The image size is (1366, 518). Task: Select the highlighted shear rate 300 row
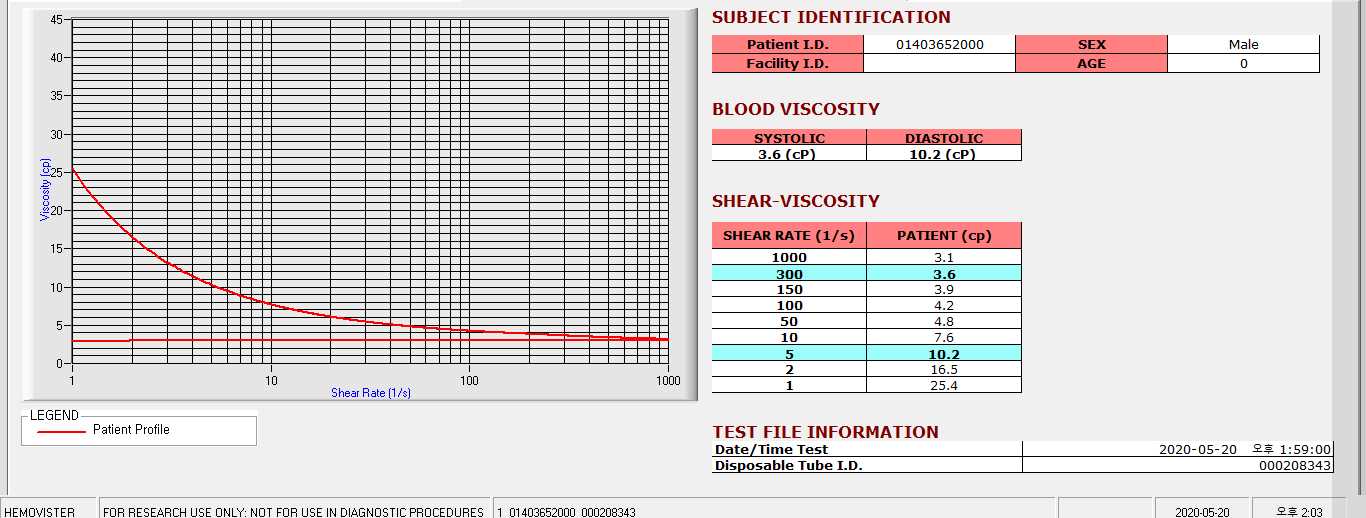coord(867,274)
